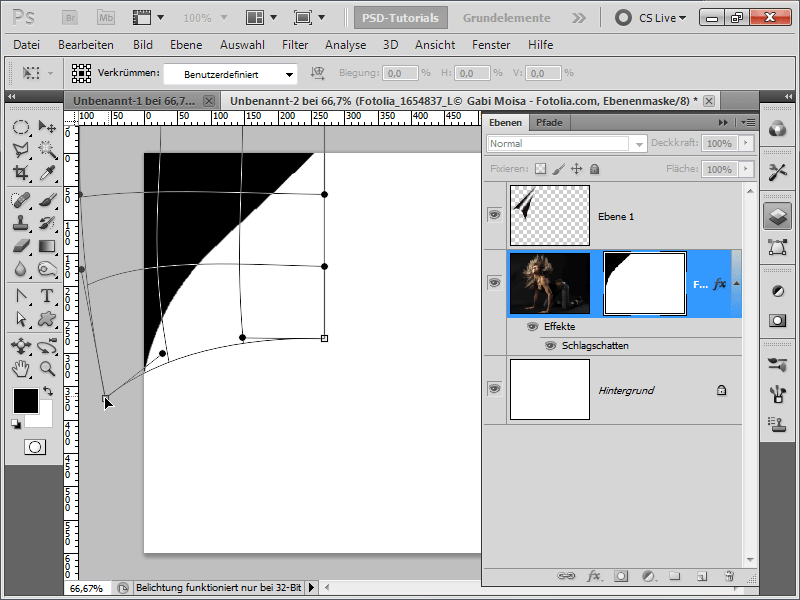Screen dimensions: 800x600
Task: Open the Ebene menu
Action: pos(186,45)
